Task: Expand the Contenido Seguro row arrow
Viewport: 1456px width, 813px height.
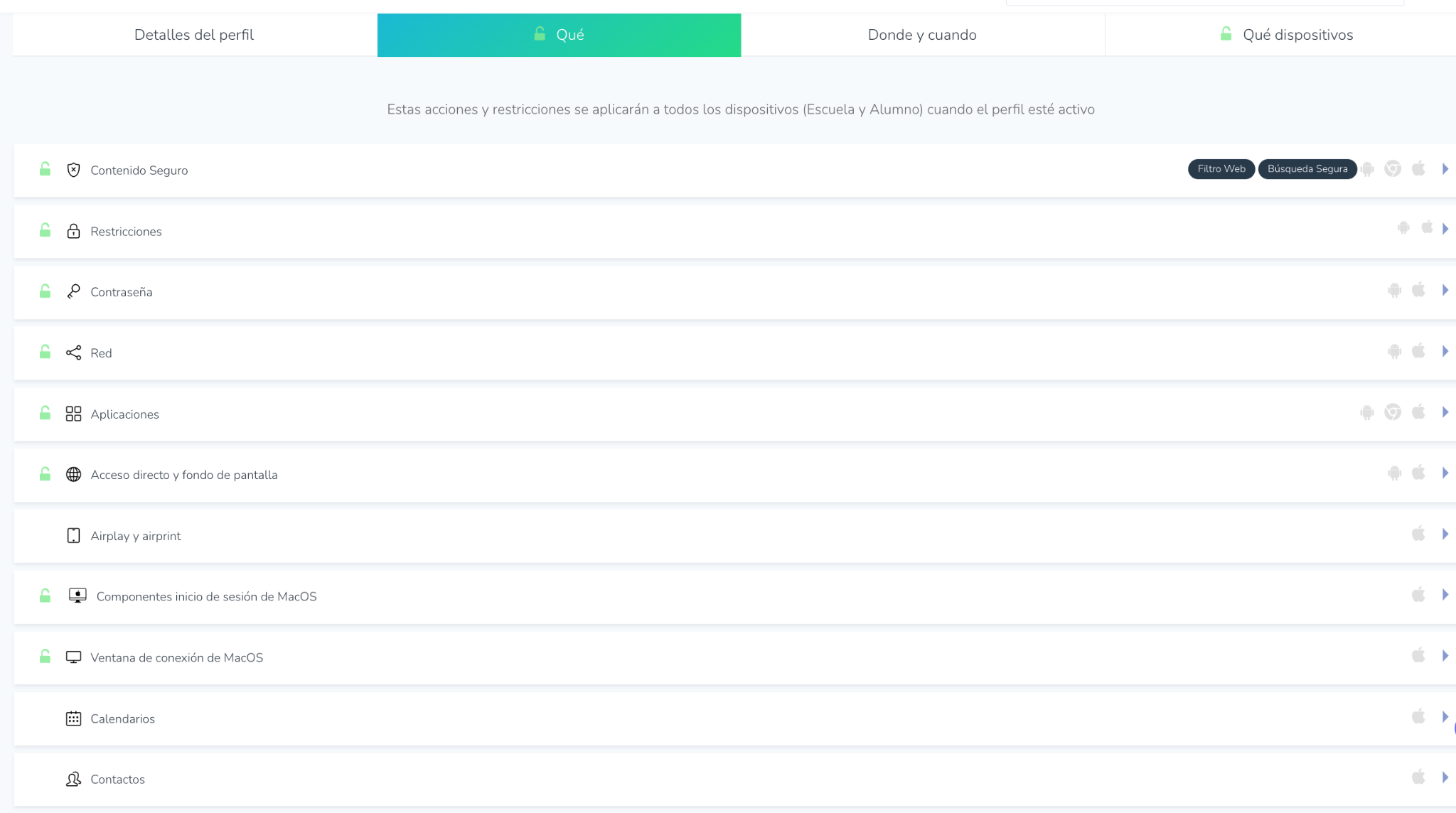Action: coord(1445,169)
